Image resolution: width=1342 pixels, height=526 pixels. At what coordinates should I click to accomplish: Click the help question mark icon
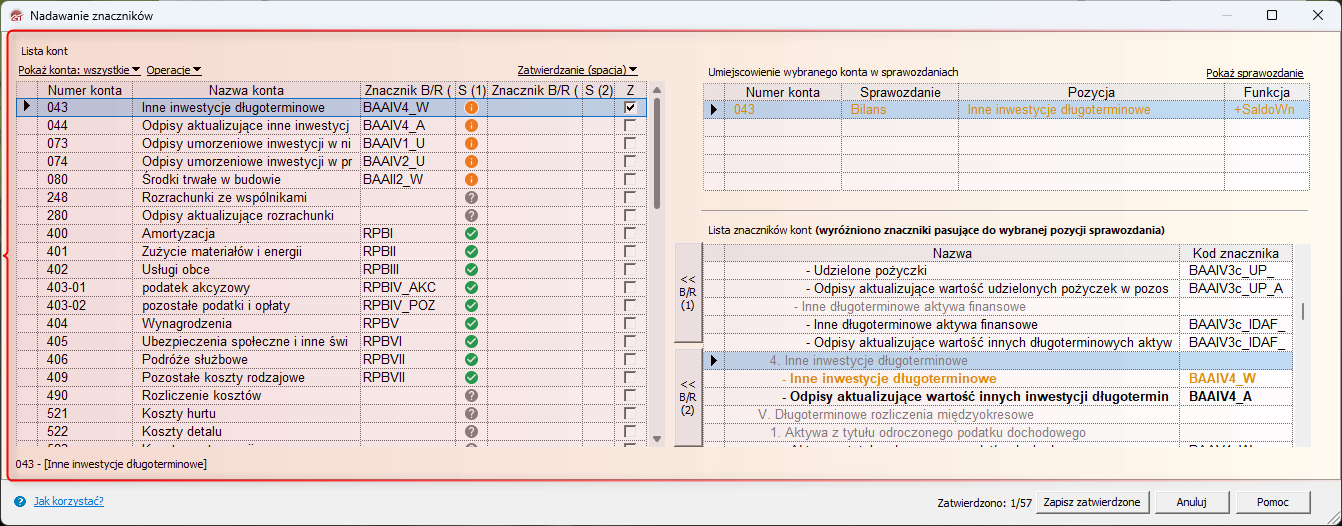point(20,501)
